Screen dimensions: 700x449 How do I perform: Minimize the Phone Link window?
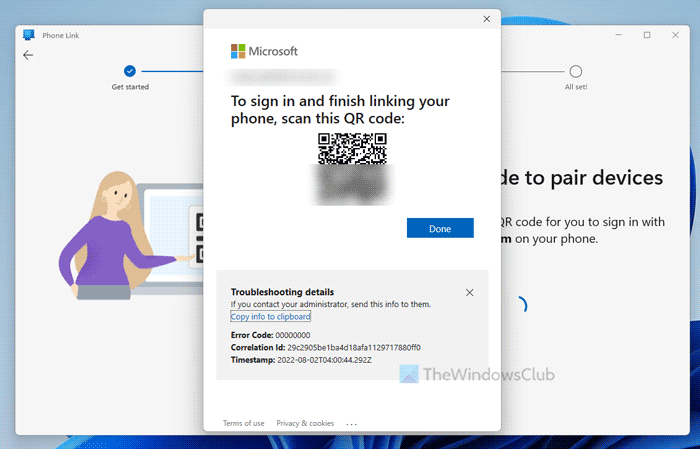(618, 35)
